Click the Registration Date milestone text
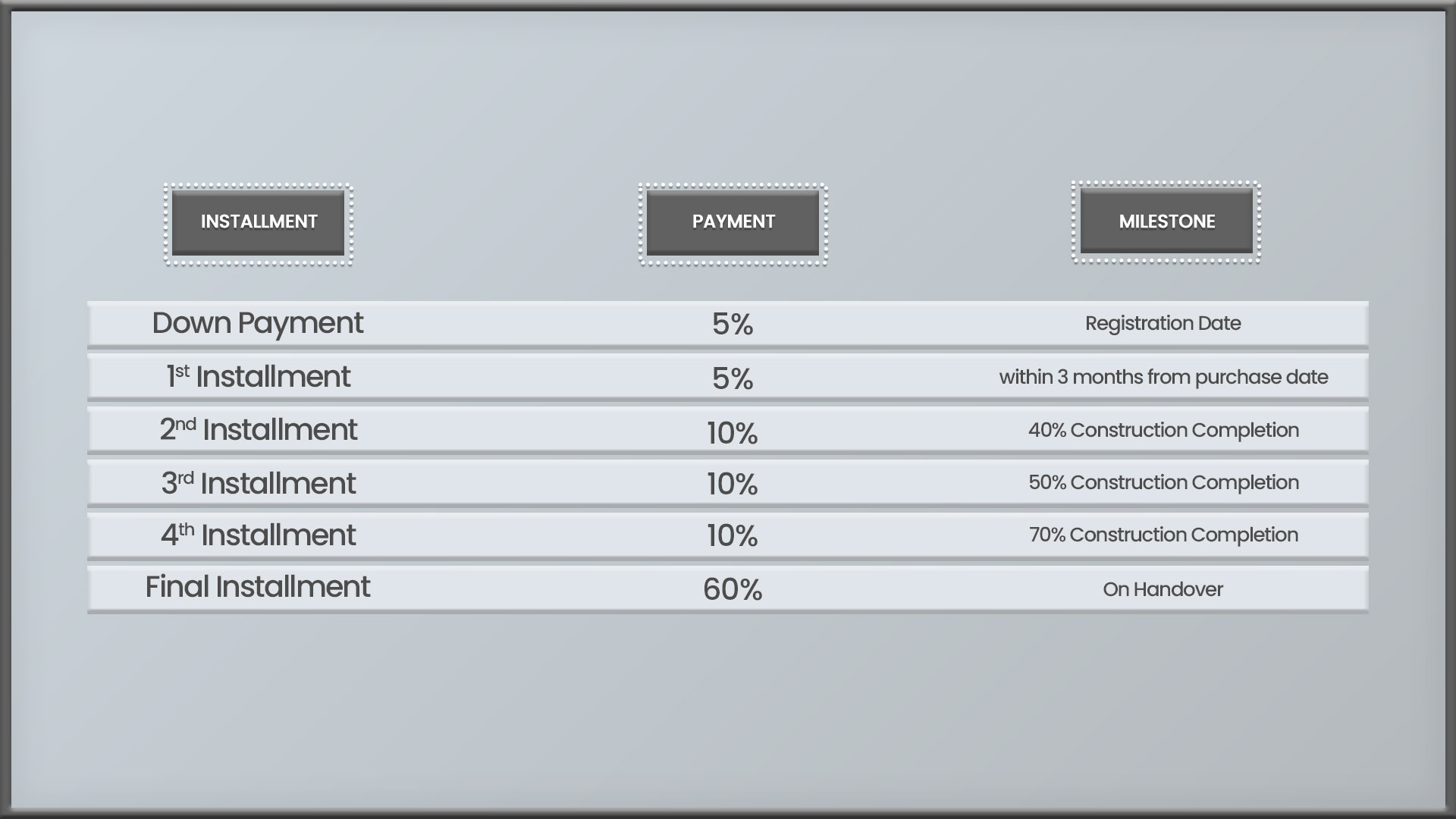The height and width of the screenshot is (819, 1456). (1163, 324)
